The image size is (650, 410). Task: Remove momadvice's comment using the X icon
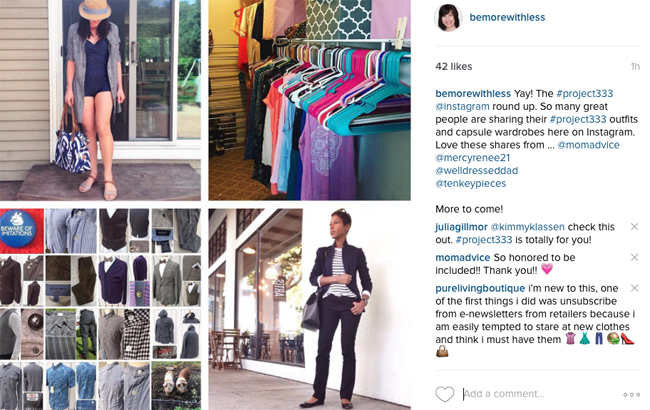pos(634,257)
